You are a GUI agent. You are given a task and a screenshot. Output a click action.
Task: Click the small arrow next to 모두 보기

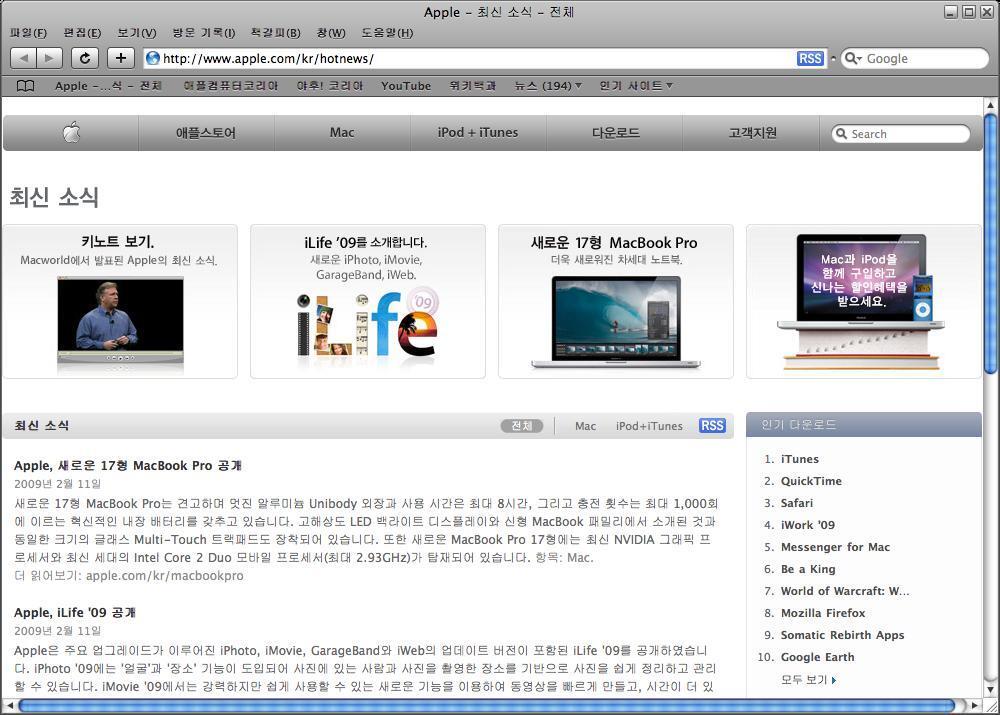pyautogui.click(x=834, y=681)
